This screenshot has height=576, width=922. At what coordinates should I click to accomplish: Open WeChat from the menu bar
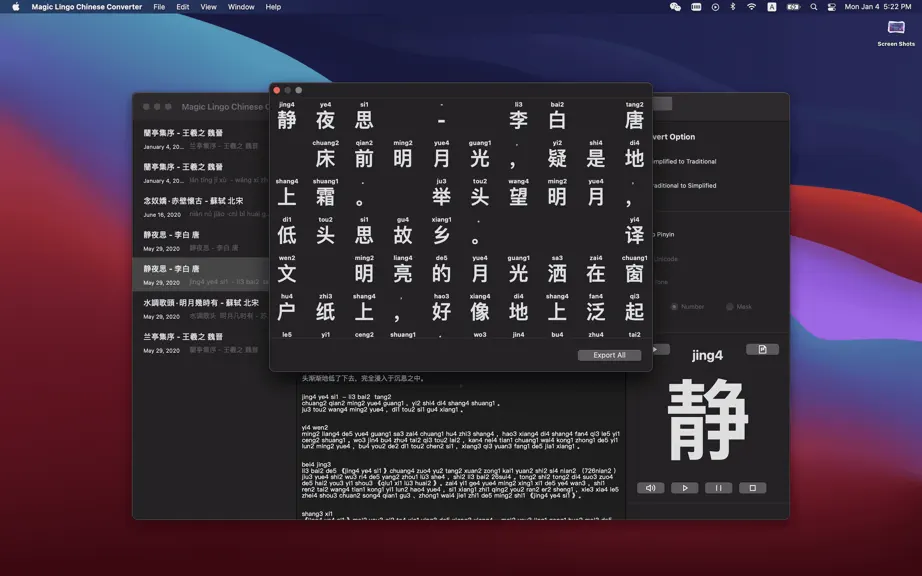coord(675,7)
